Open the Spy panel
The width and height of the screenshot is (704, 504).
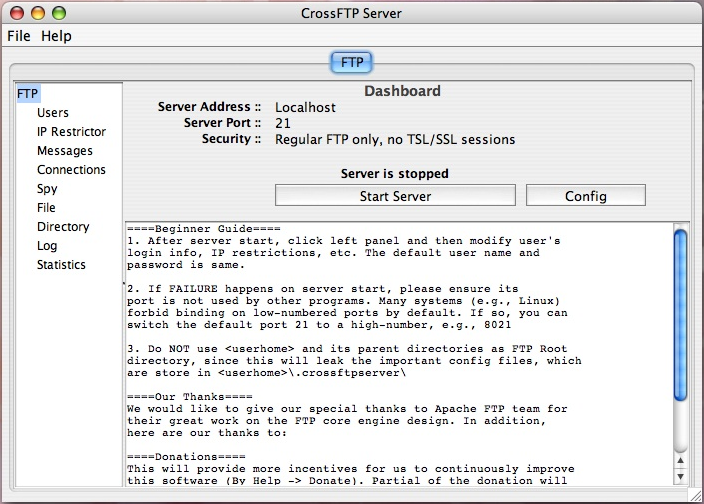coord(47,189)
